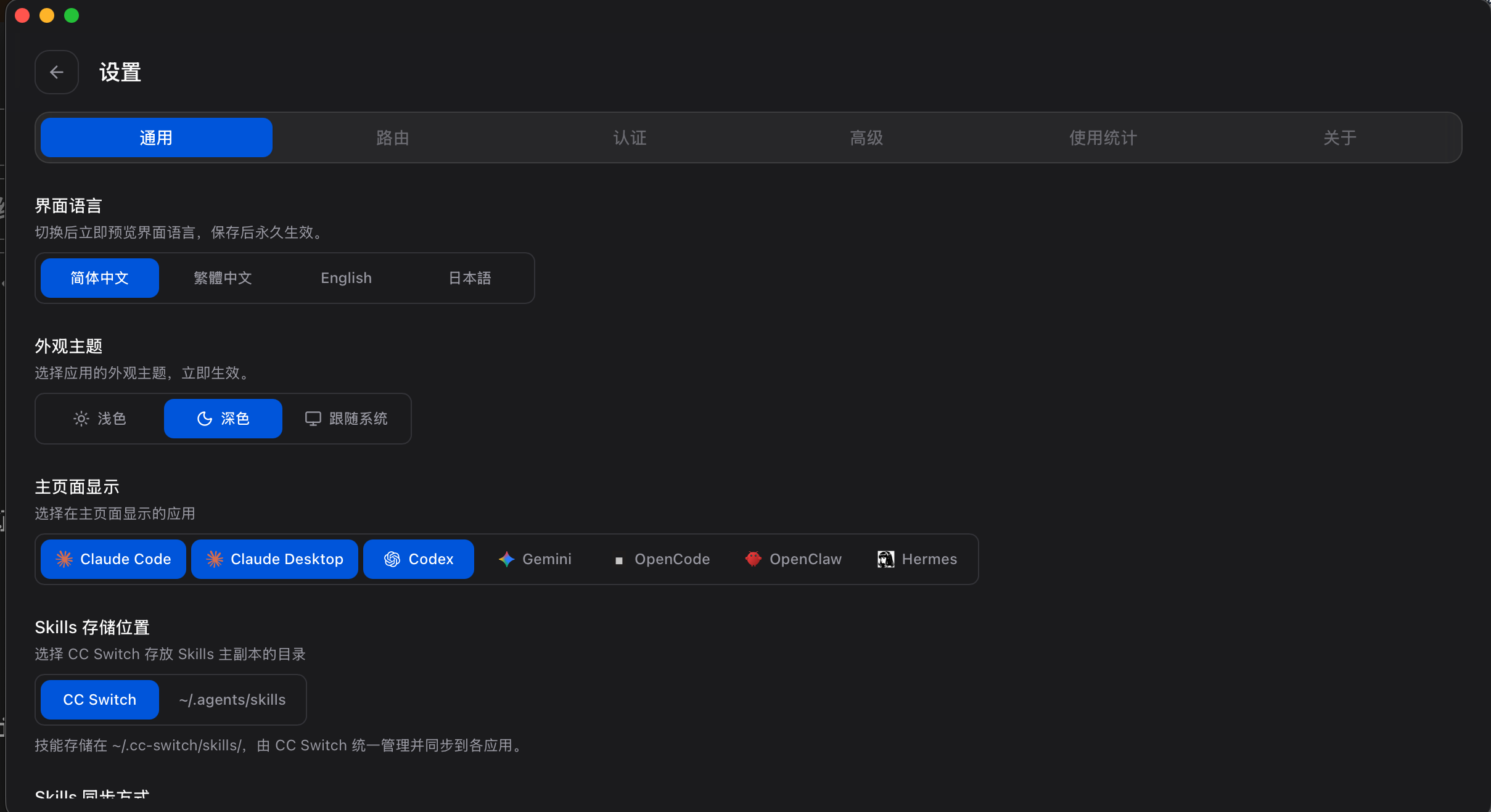Open the 通用 settings tab
Screen dimensions: 1491x812
coord(157,137)
